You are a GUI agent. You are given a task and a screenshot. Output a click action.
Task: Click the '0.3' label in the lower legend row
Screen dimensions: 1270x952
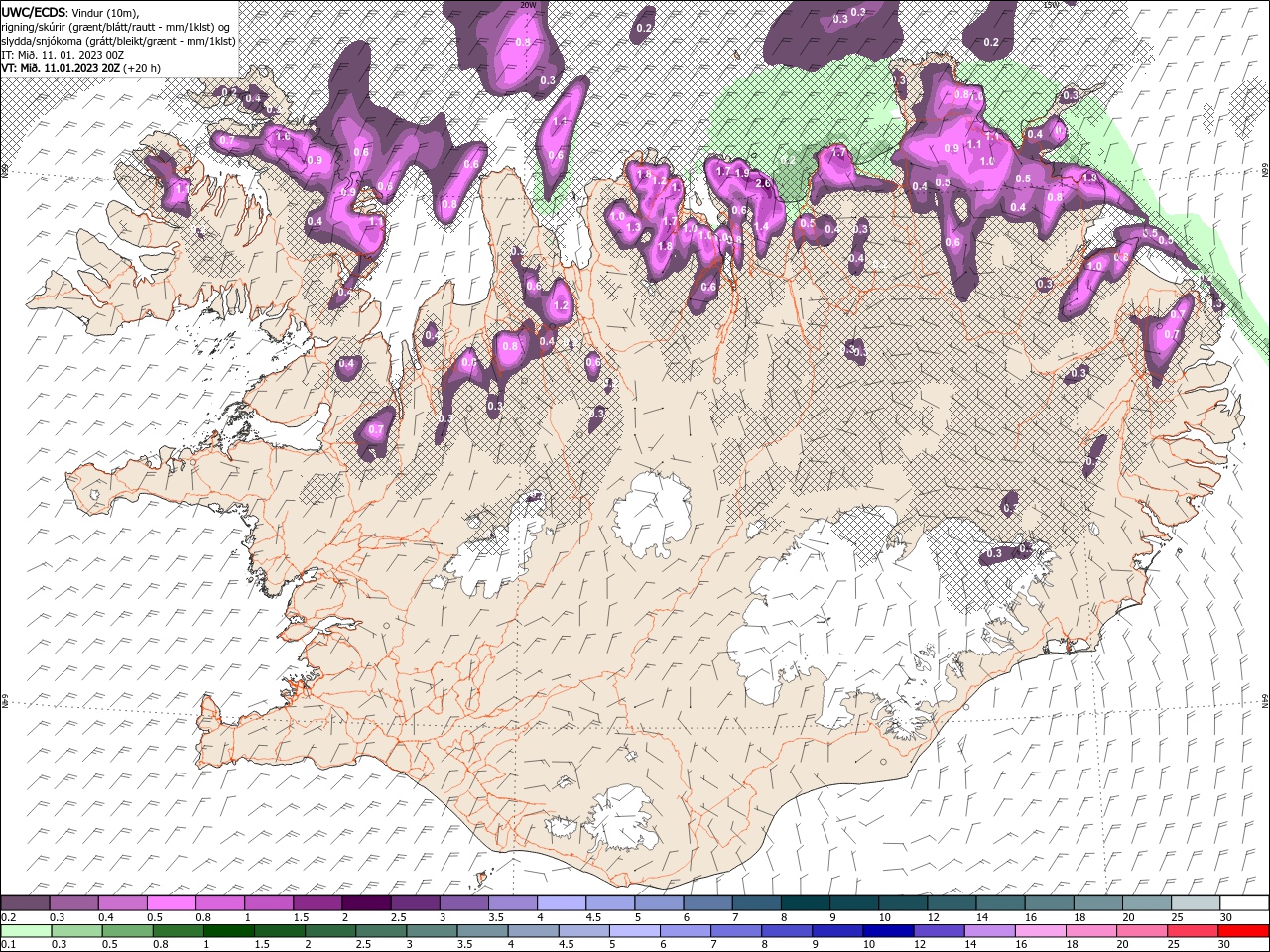pyautogui.click(x=59, y=944)
